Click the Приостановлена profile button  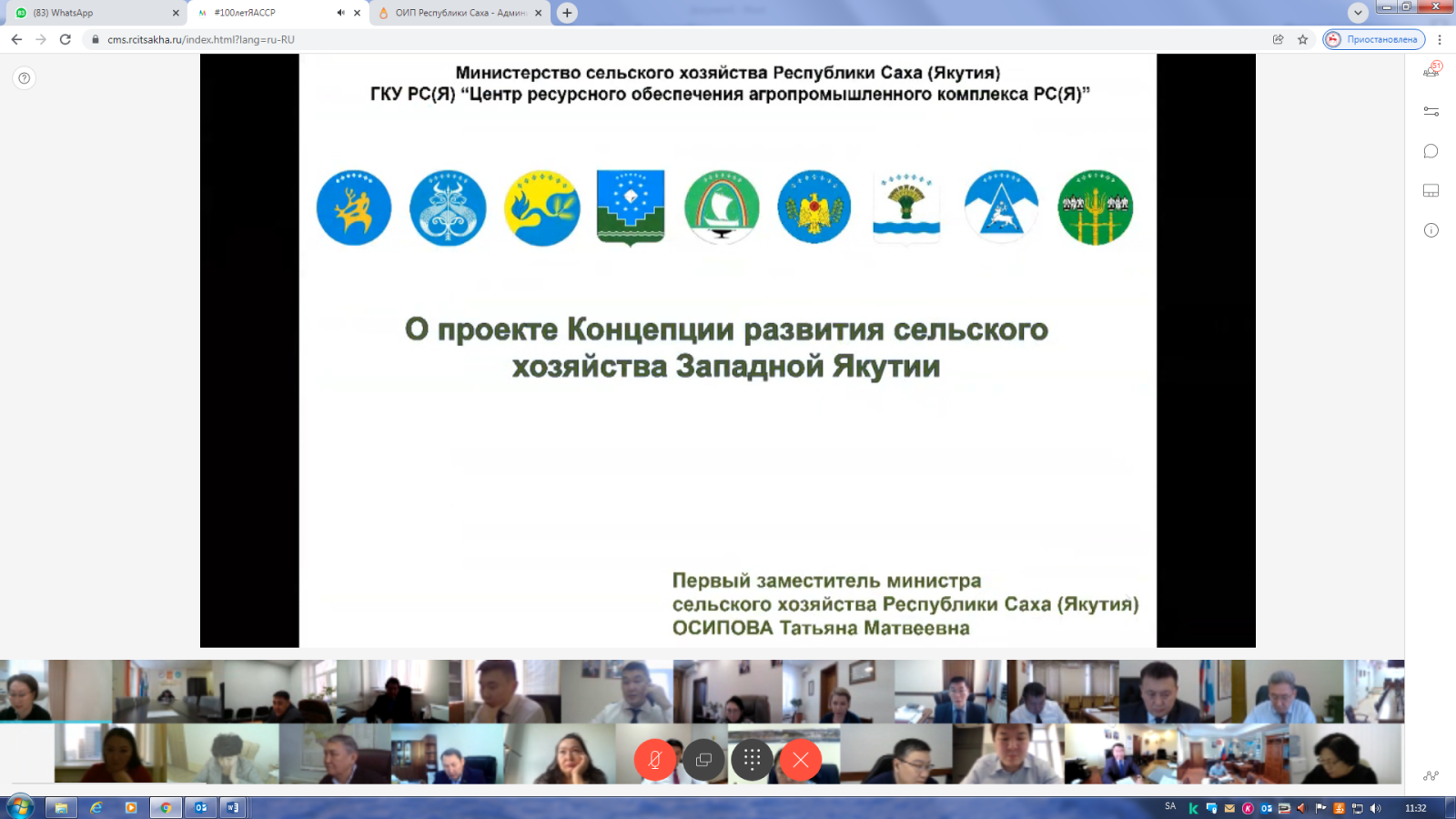(x=1374, y=39)
